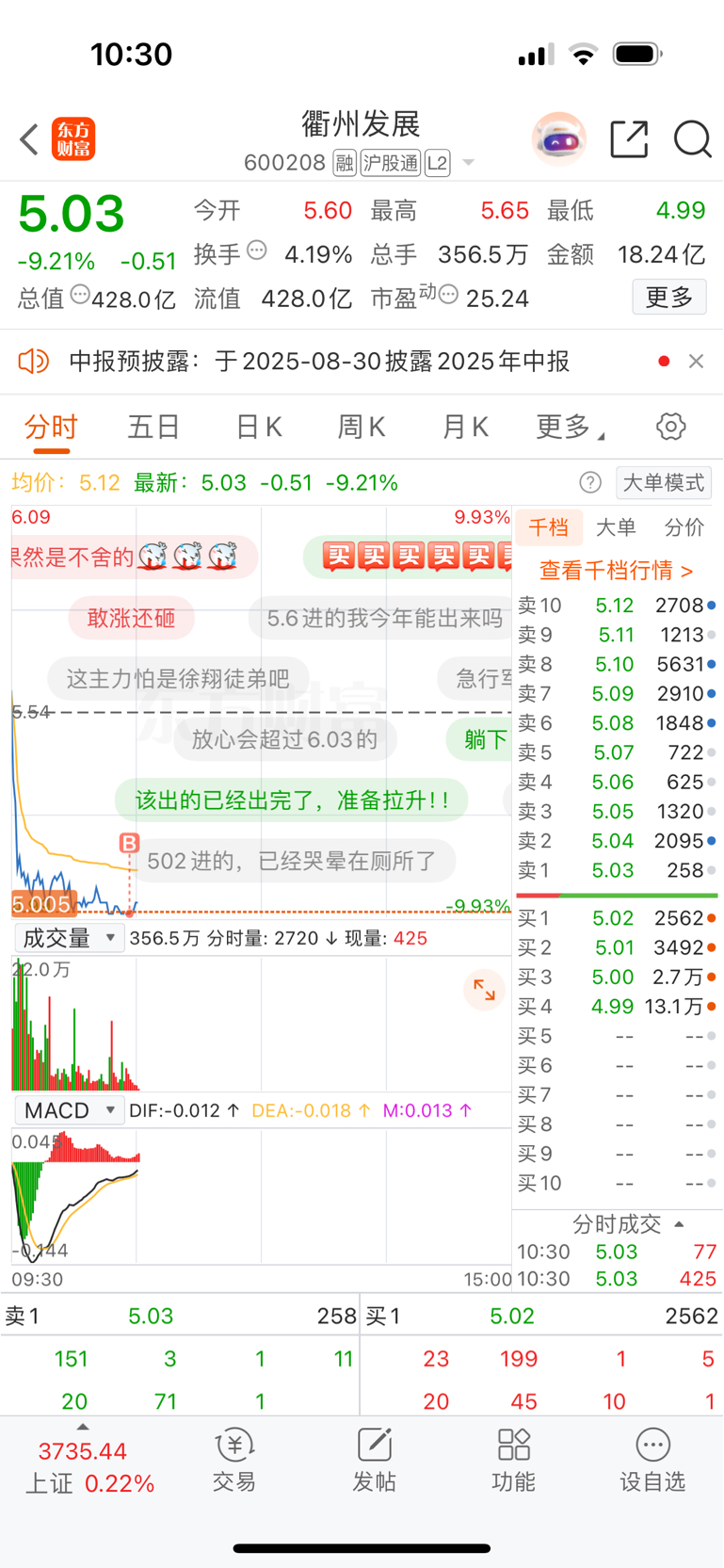Open MACD indicator dropdown
The height and width of the screenshot is (1568, 724).
pos(69,1110)
